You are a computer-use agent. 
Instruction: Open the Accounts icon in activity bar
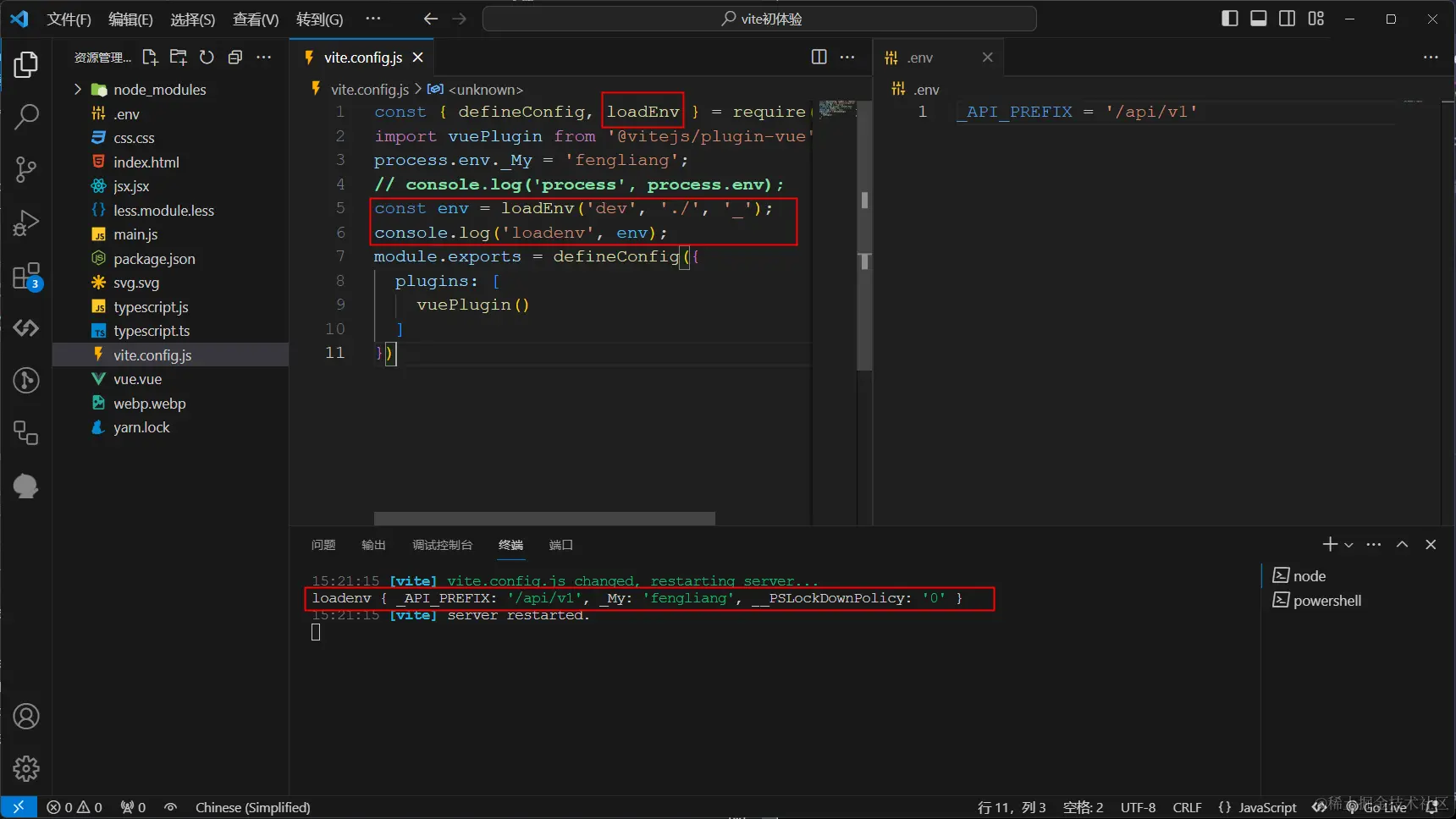tap(26, 717)
